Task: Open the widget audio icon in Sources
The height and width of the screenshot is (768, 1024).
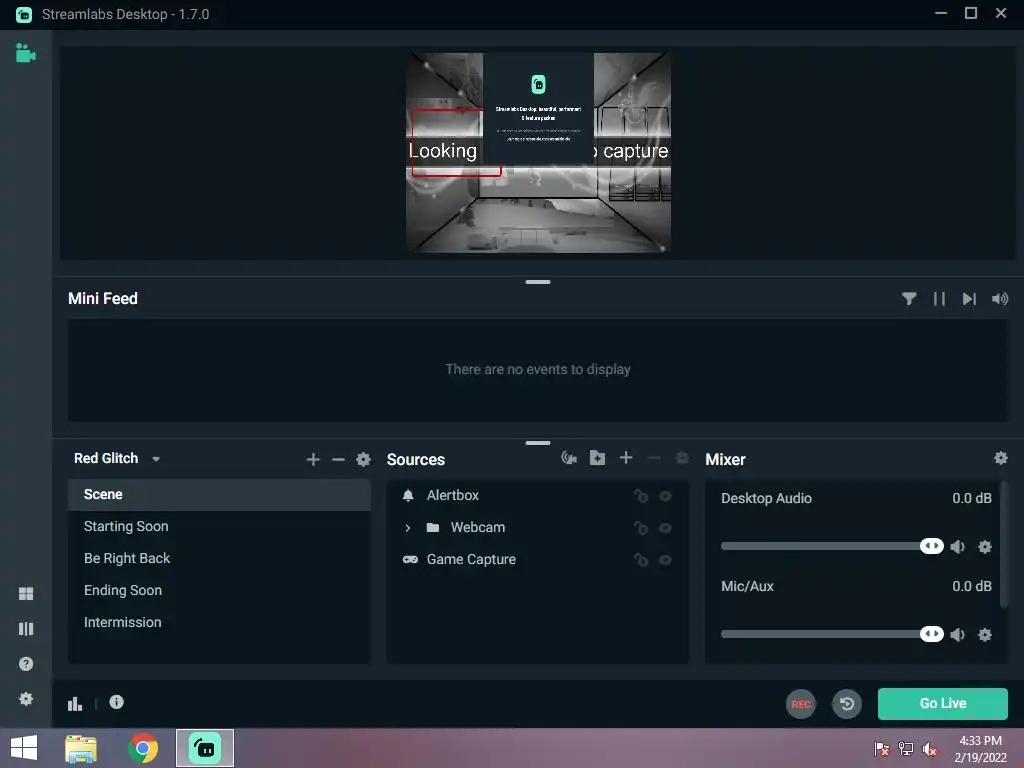Action: point(569,458)
